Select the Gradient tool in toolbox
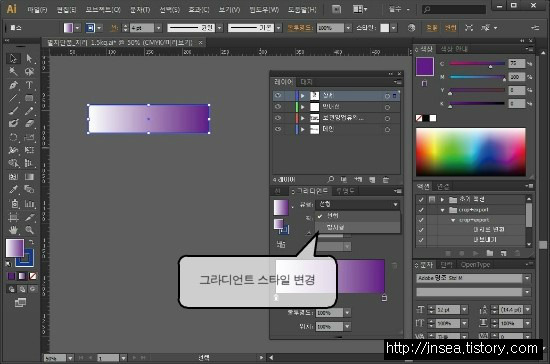 29,177
